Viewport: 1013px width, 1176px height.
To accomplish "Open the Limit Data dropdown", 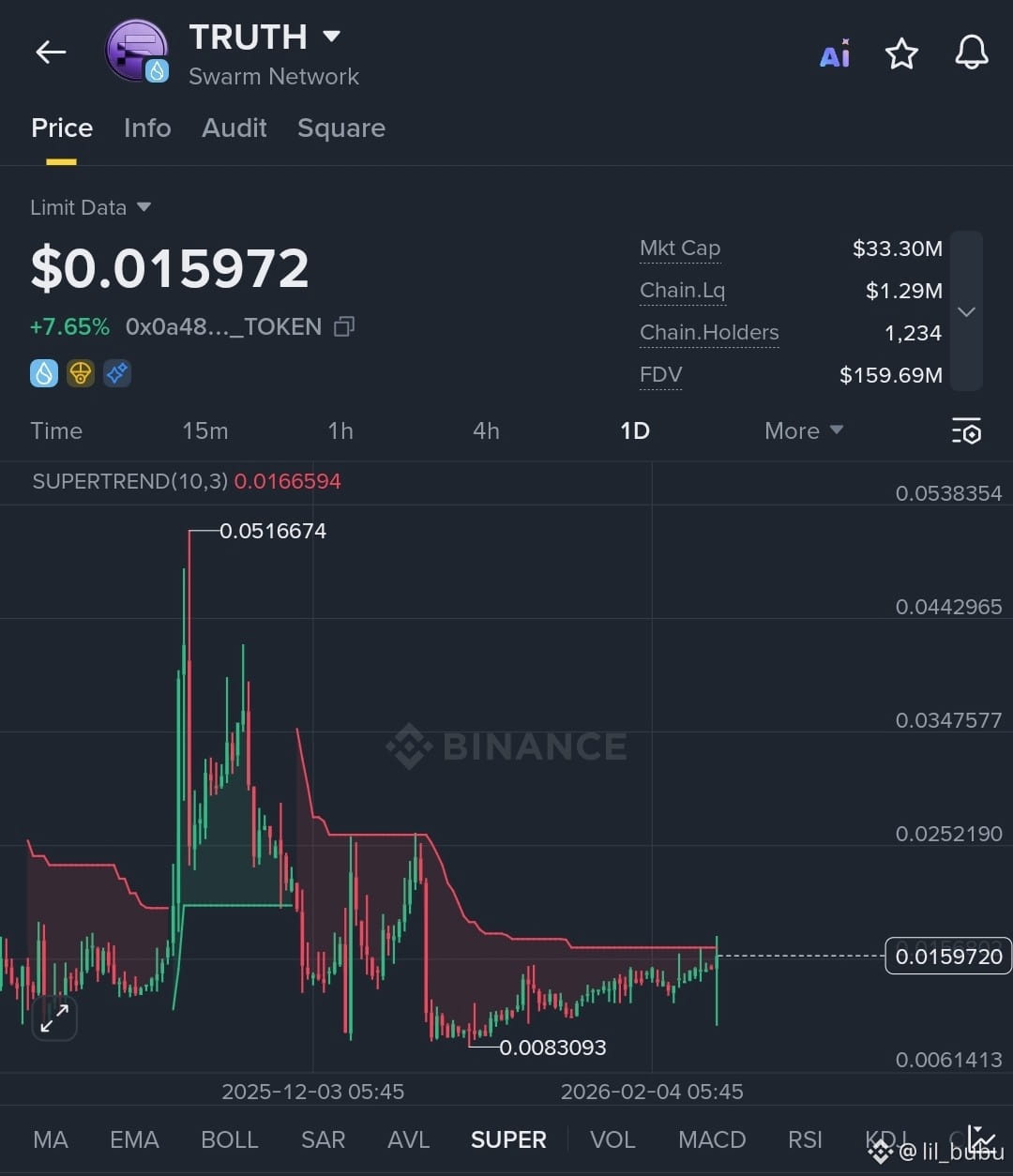I will tap(90, 207).
